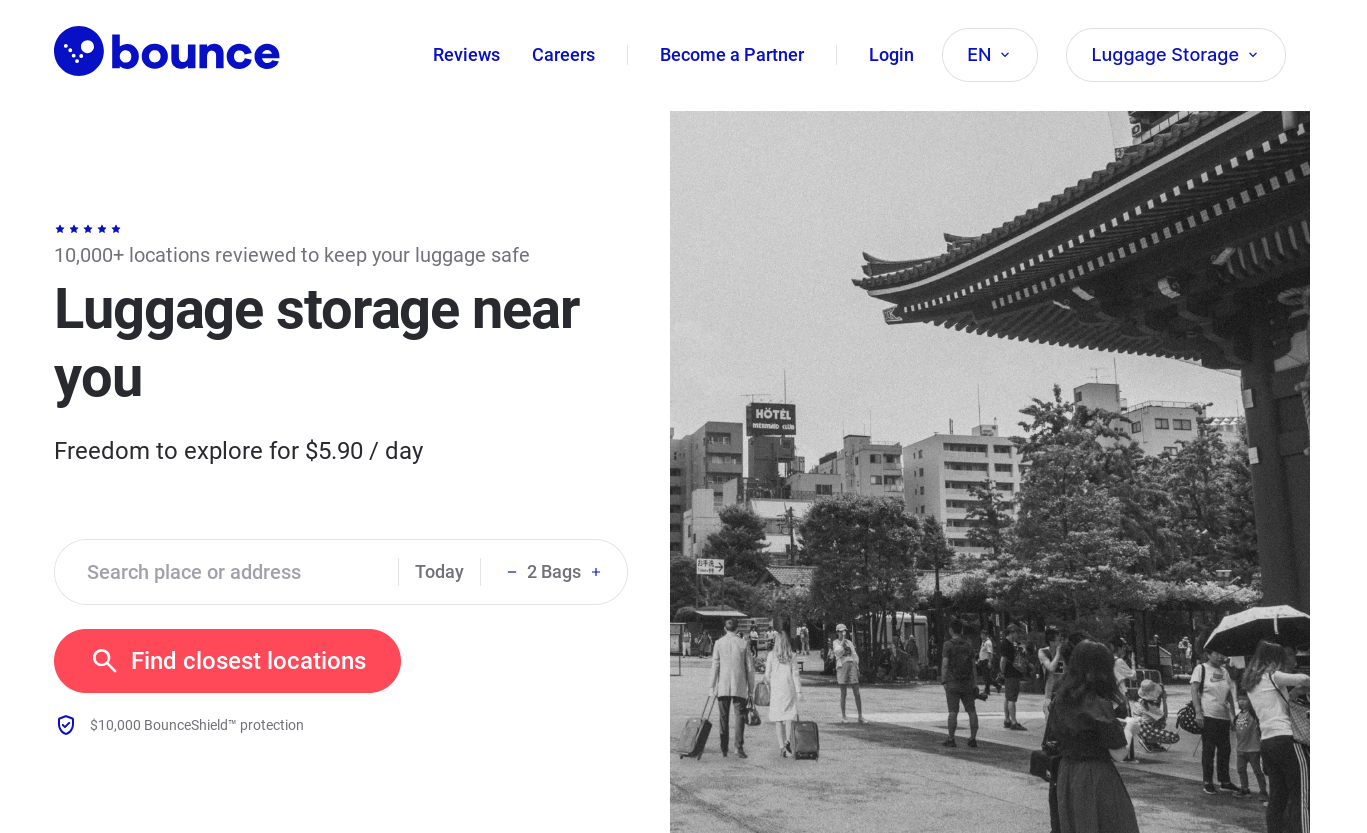Click the 2 Bags count label
Viewport: 1367px width, 833px height.
(x=554, y=571)
